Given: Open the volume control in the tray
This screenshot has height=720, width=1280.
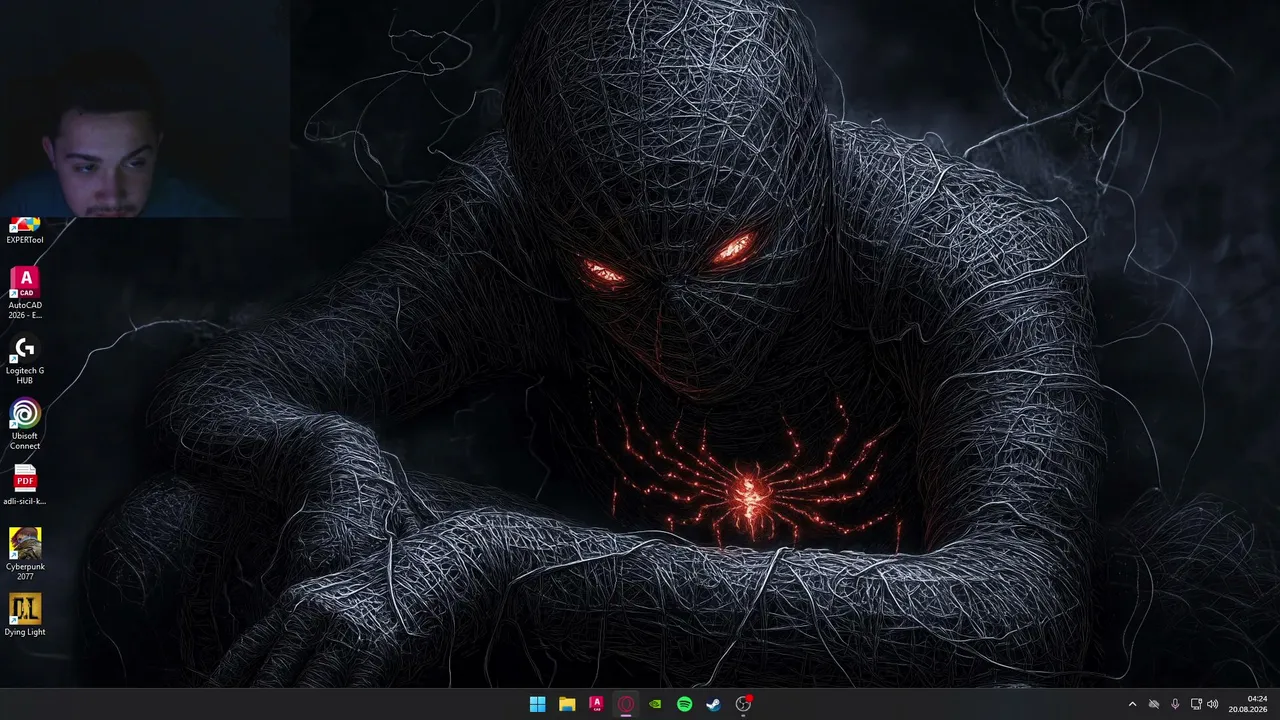Looking at the screenshot, I should [x=1213, y=704].
